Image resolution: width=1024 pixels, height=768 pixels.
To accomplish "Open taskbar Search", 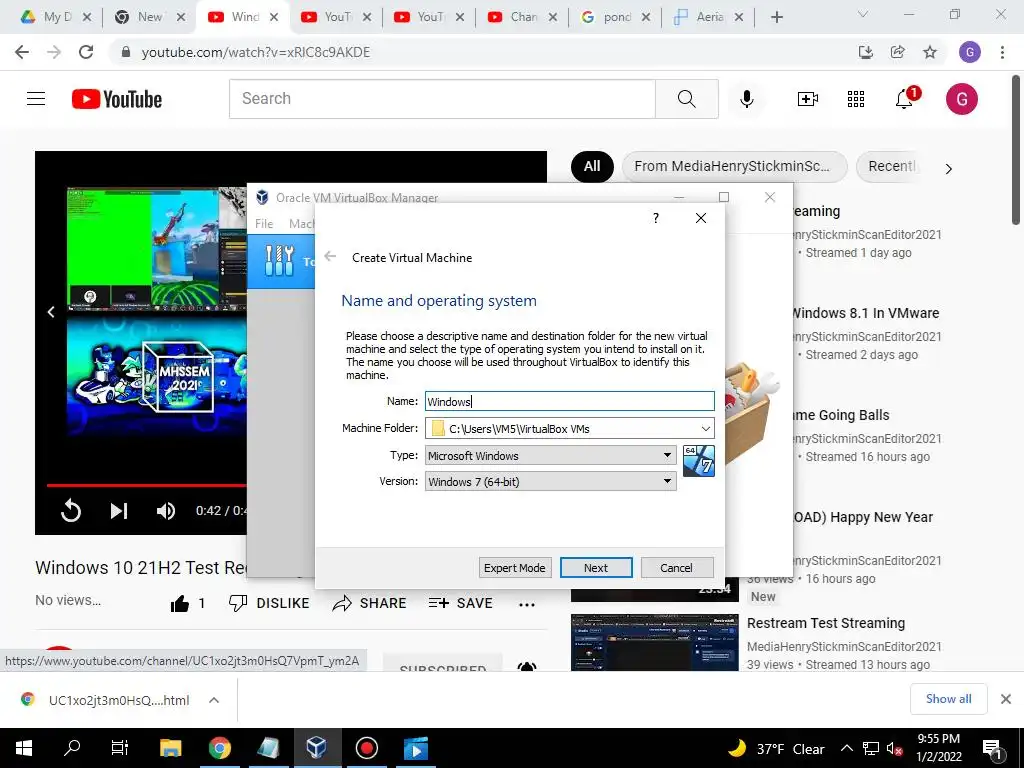I will 72,747.
